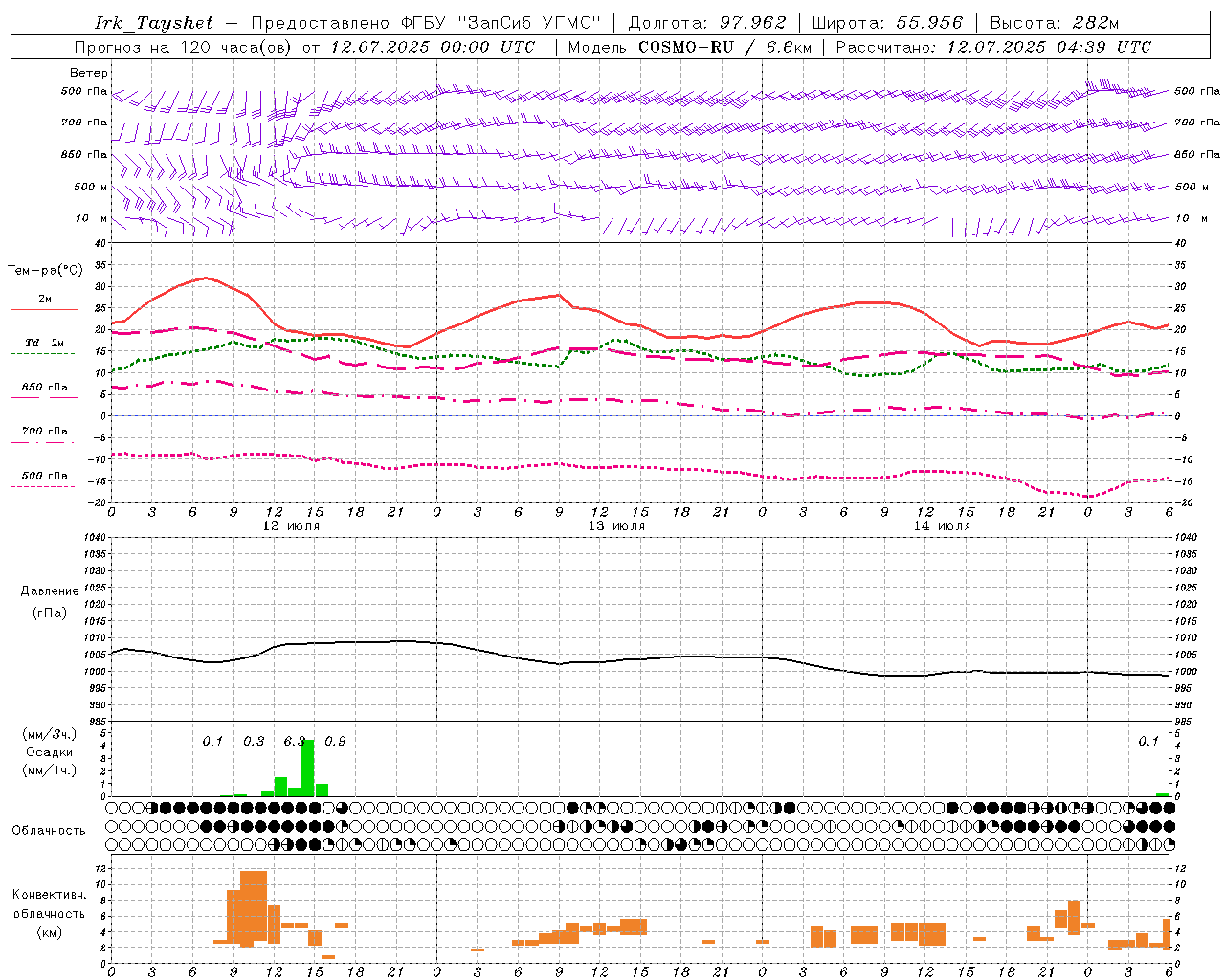Click the 13 июля date label

(616, 525)
